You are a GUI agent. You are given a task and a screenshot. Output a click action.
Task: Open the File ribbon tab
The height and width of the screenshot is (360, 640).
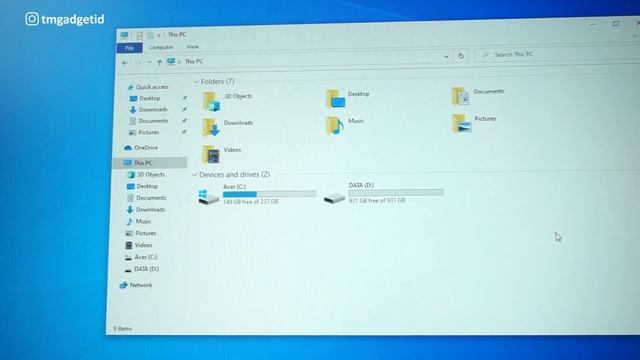pos(129,48)
